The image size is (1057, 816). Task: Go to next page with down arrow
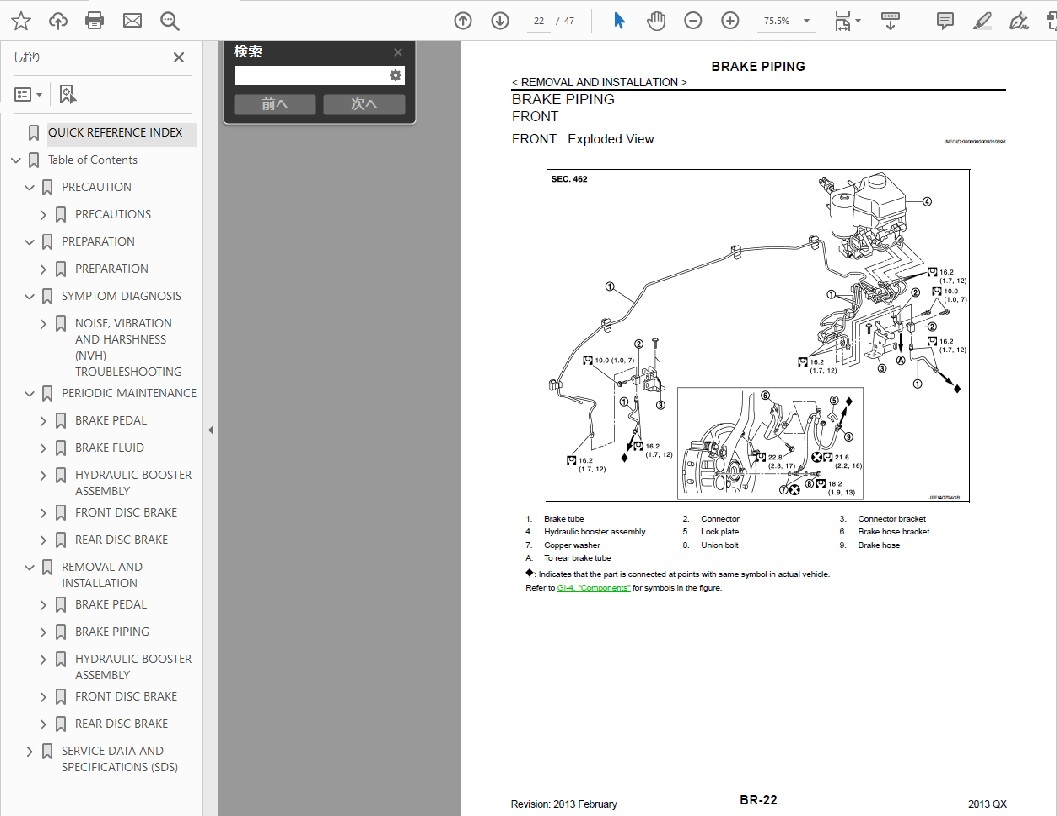tap(500, 21)
